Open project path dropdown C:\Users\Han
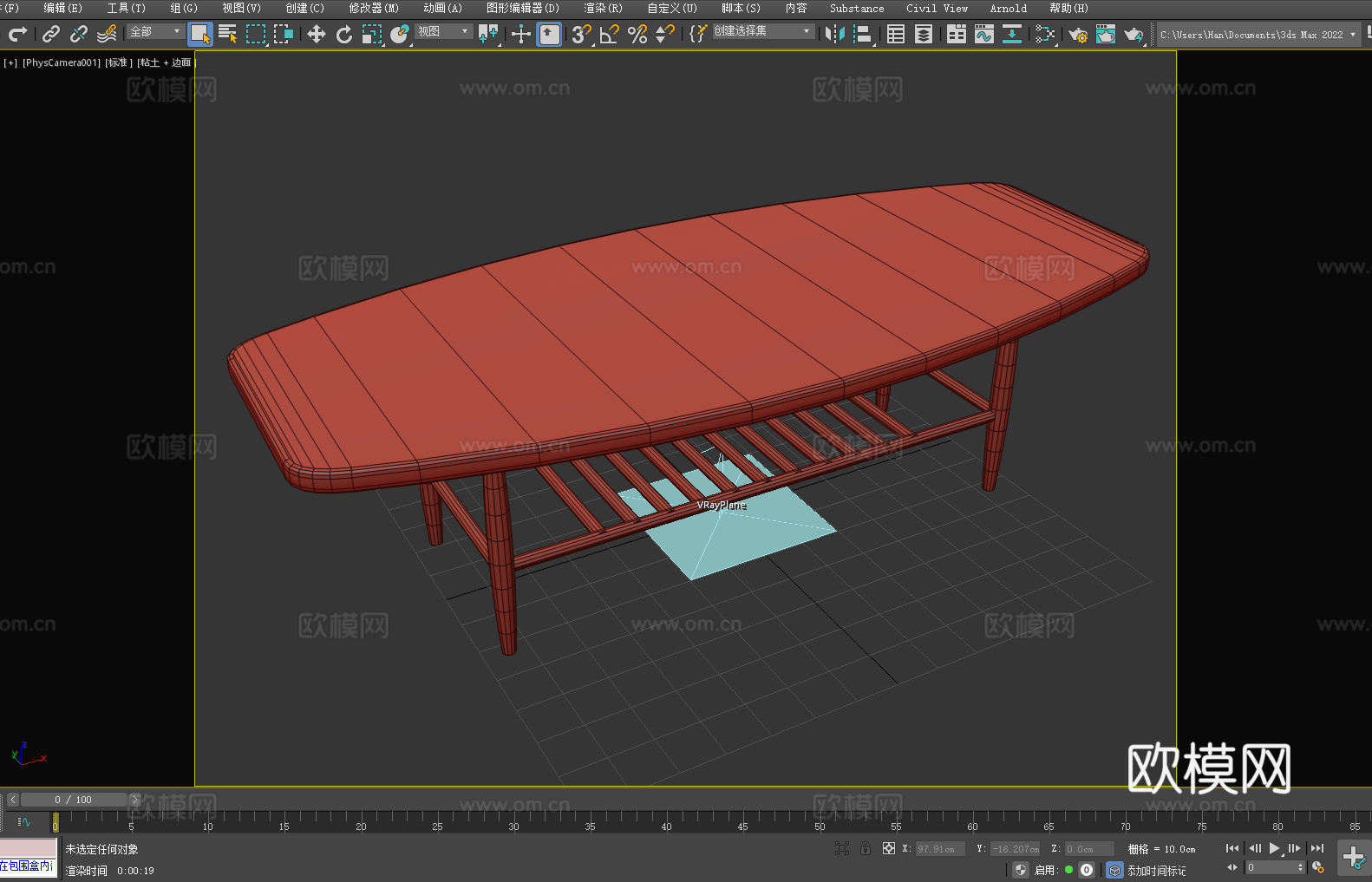Screen dimensions: 1372x882 pyautogui.click(x=1258, y=35)
